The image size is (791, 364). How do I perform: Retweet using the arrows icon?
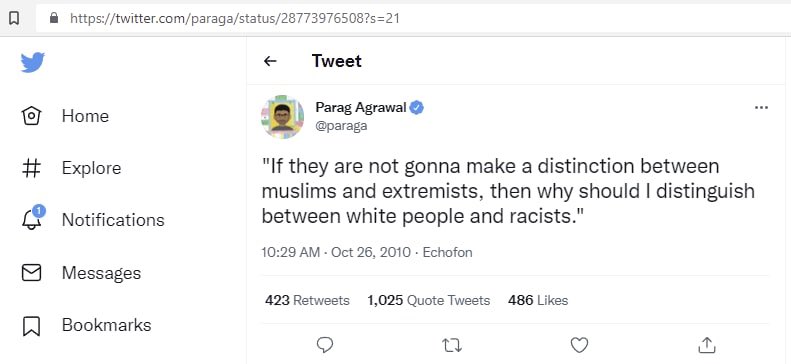[x=452, y=345]
